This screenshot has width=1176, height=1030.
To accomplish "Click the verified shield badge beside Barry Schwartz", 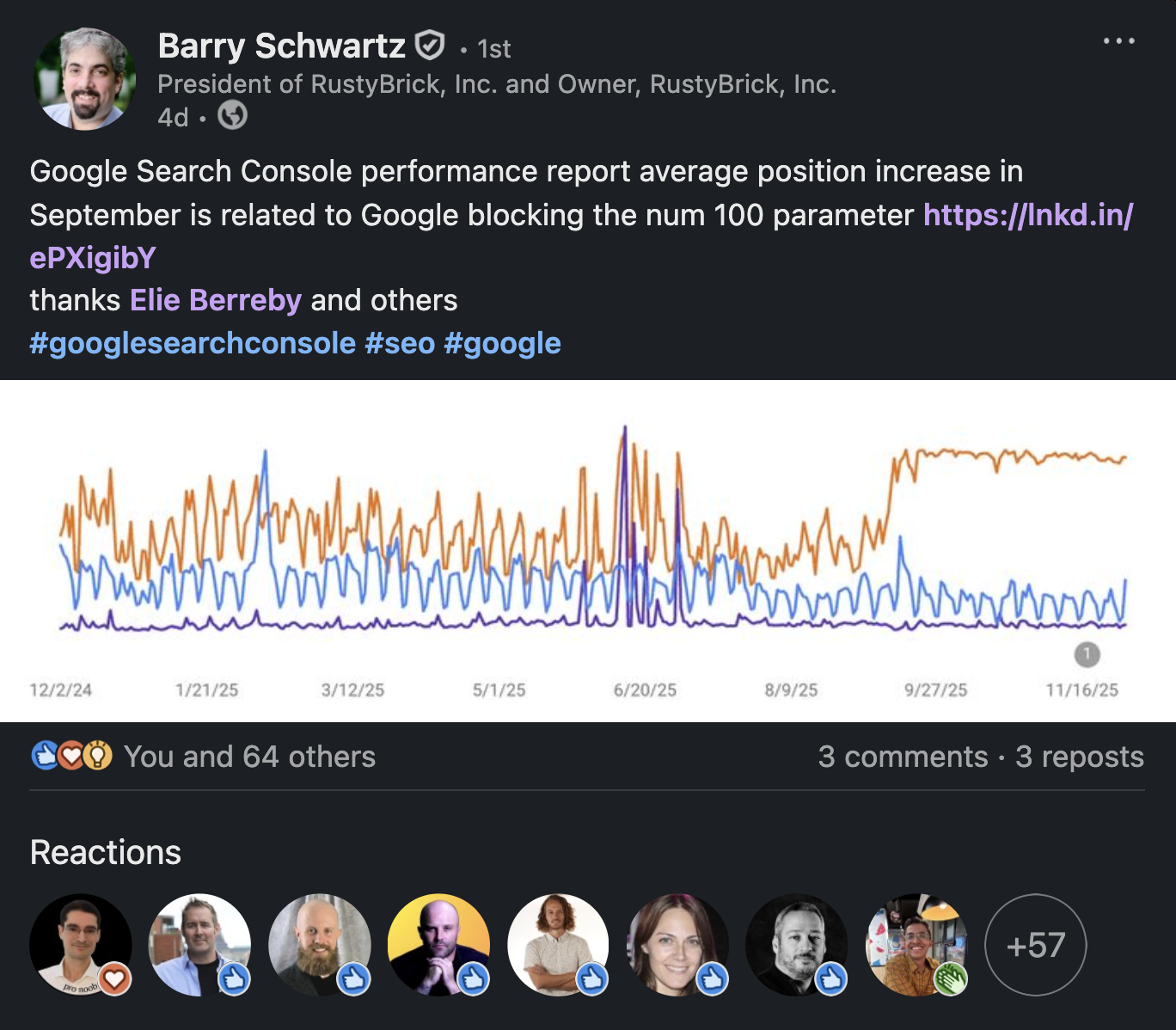I will click(430, 45).
